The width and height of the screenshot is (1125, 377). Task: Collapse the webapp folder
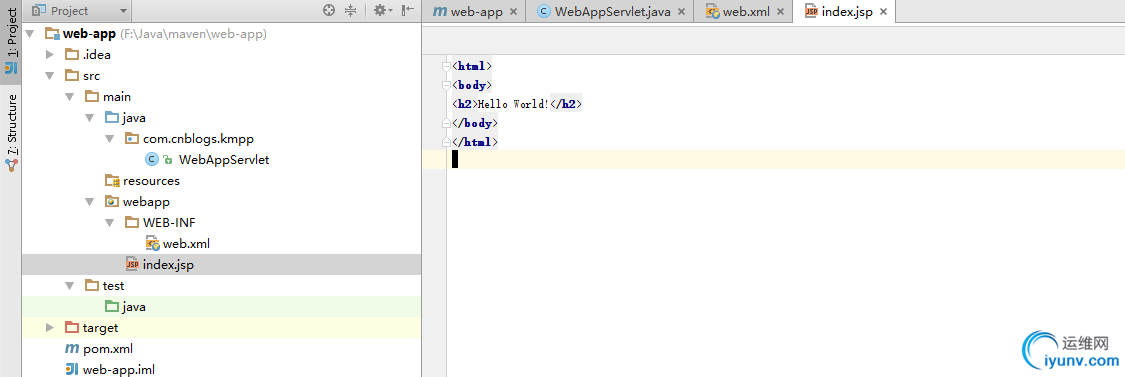pos(90,202)
